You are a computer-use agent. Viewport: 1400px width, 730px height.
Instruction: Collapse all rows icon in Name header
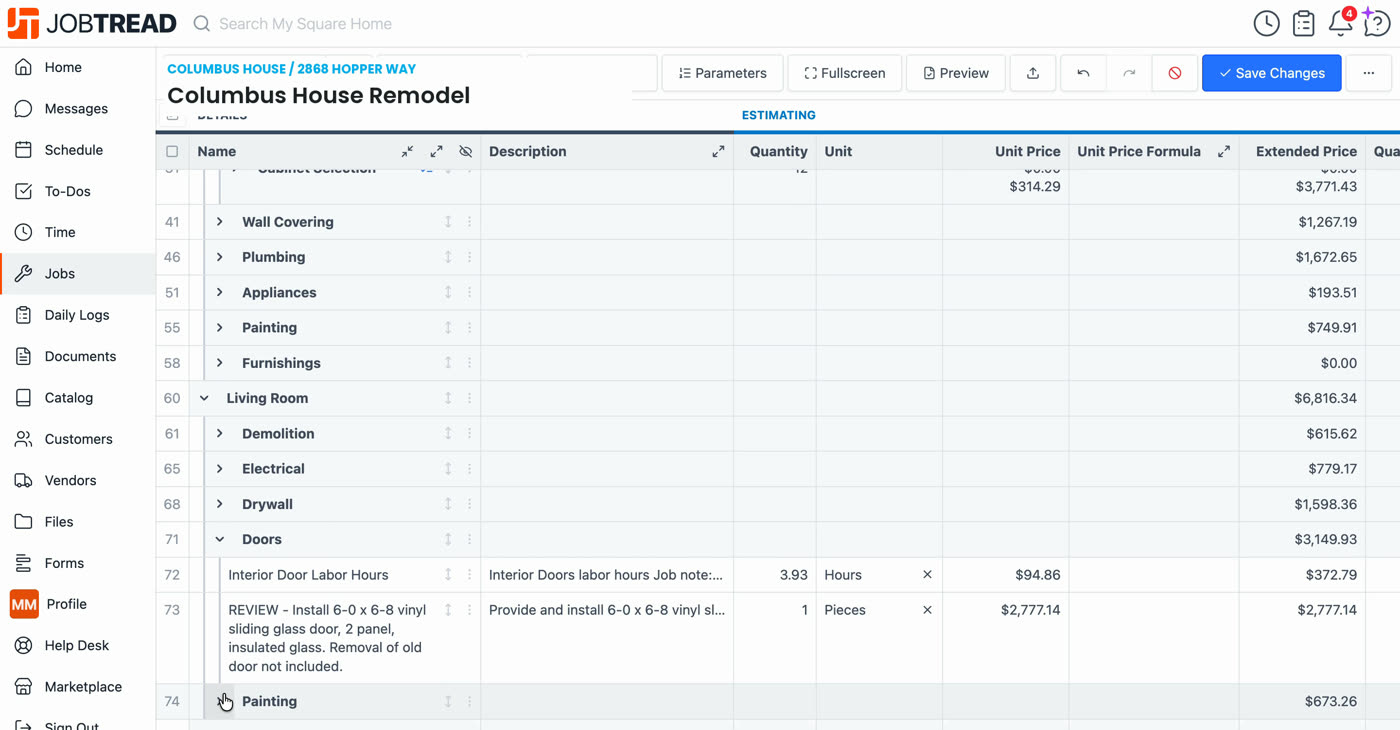(x=407, y=152)
